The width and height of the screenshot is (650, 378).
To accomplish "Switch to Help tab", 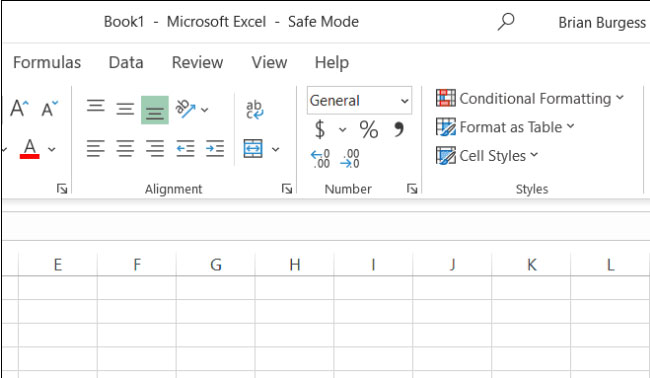I will tap(332, 63).
